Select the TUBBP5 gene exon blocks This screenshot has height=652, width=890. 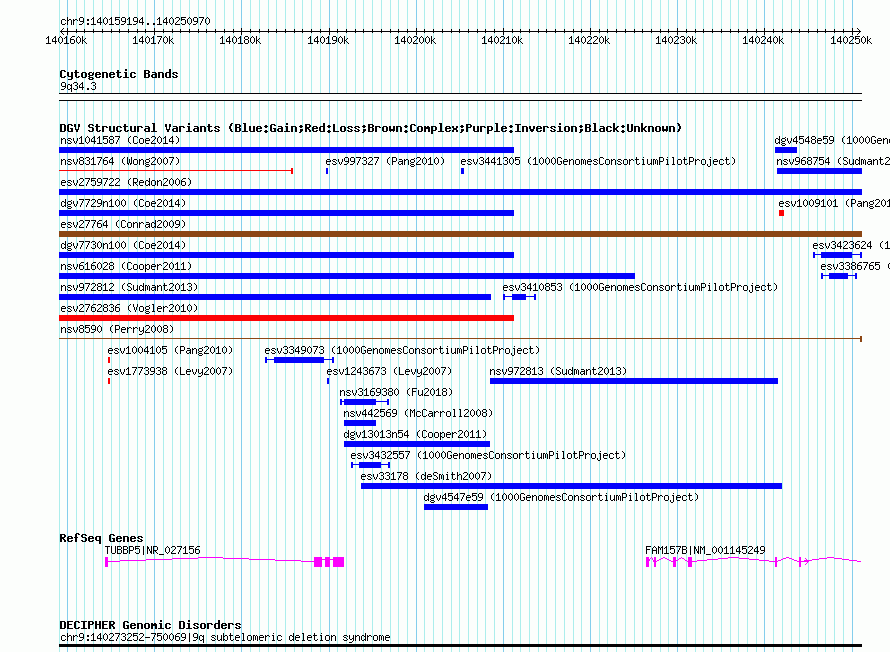pos(329,562)
